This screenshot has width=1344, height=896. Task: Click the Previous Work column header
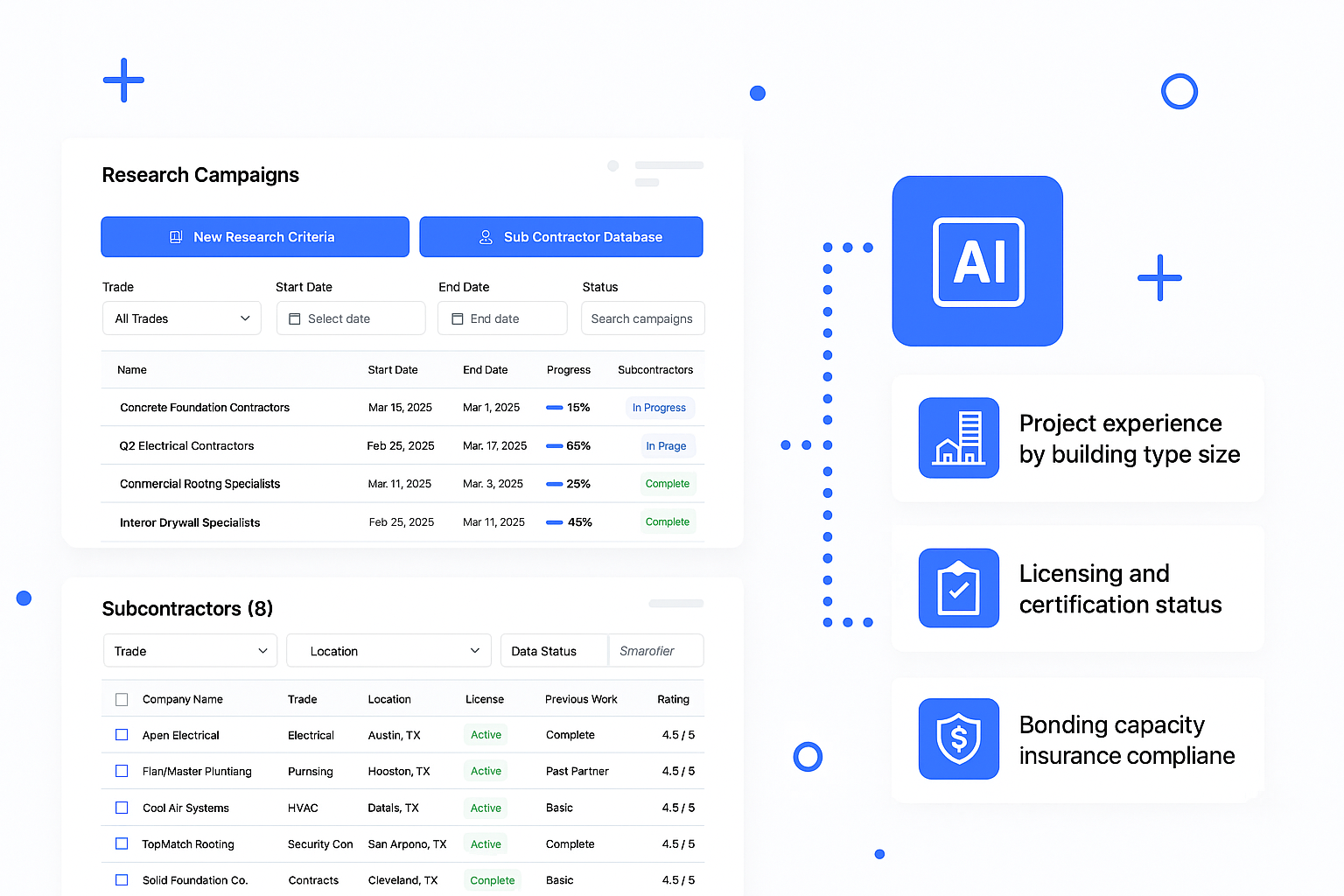580,698
